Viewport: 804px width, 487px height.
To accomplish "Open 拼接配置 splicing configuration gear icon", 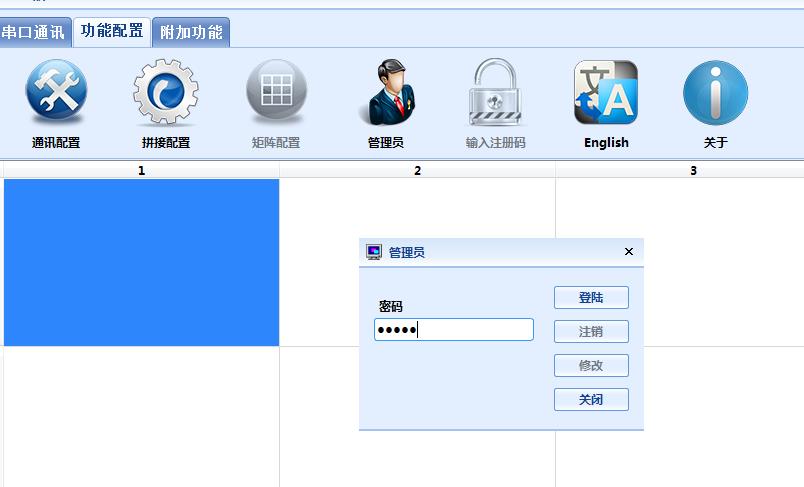I will coord(166,94).
